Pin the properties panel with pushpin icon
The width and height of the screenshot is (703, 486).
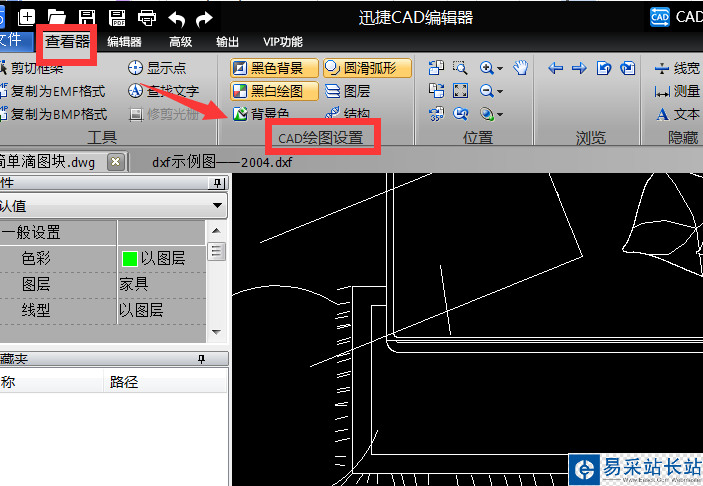coord(217,183)
